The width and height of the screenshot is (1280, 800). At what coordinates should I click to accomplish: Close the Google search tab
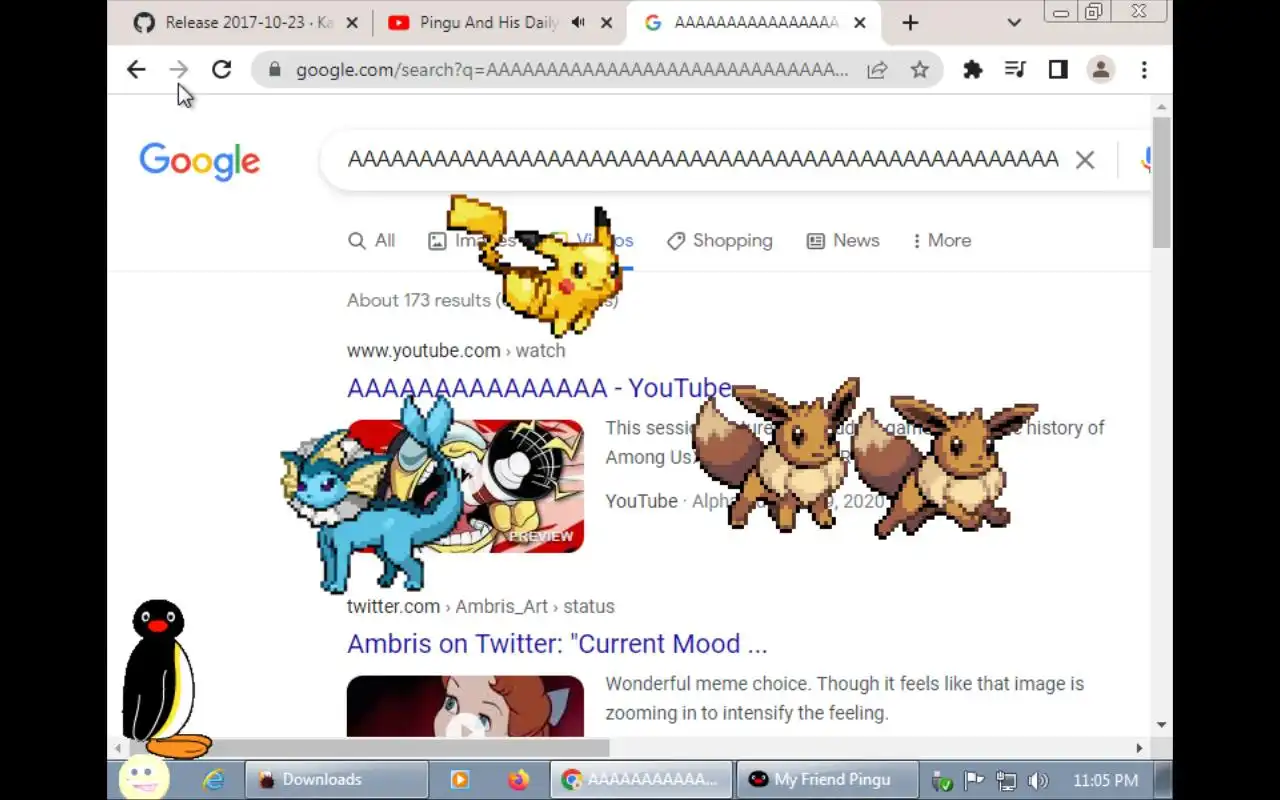(860, 22)
